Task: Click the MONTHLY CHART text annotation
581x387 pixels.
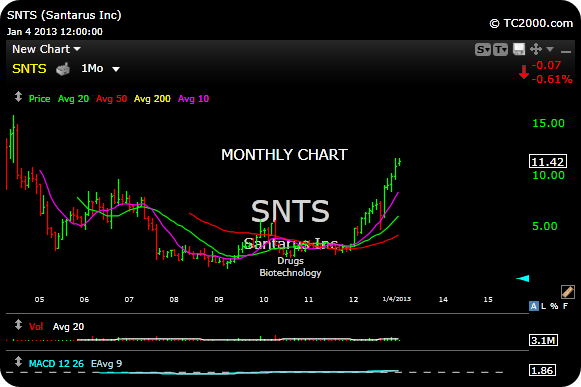Action: coord(284,155)
